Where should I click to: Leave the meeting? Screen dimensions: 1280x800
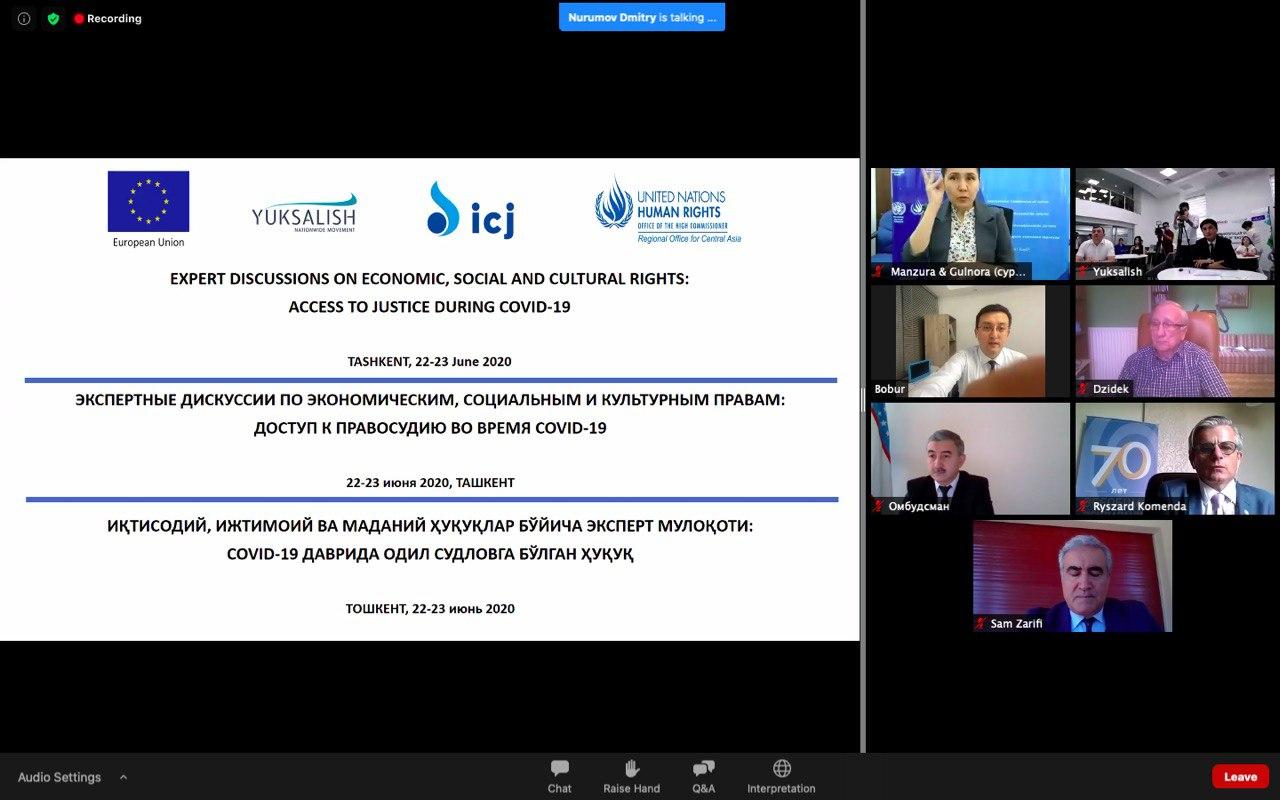tap(1240, 777)
